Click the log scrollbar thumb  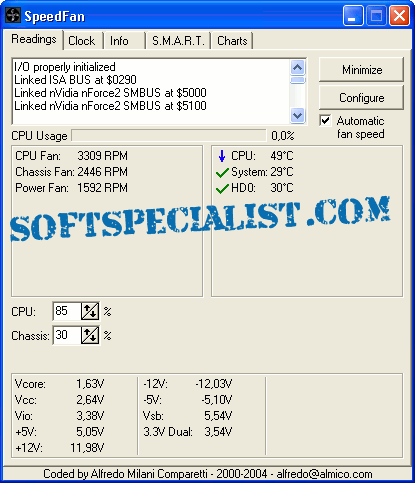(297, 80)
